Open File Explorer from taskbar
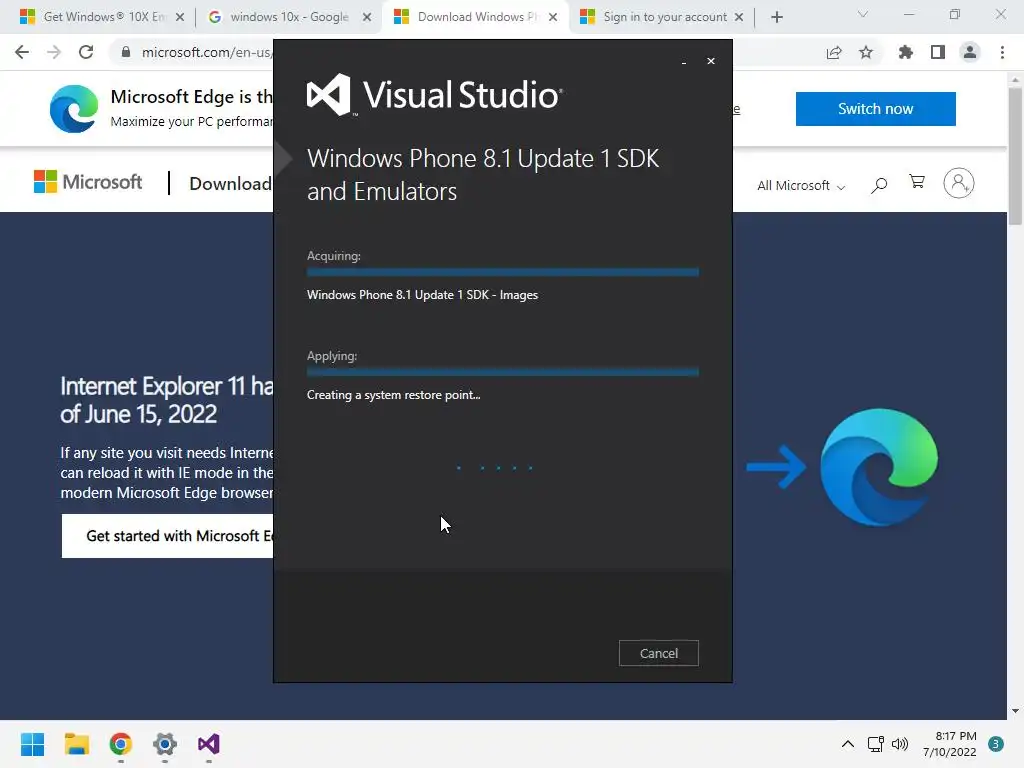Viewport: 1024px width, 768px height. [76, 744]
